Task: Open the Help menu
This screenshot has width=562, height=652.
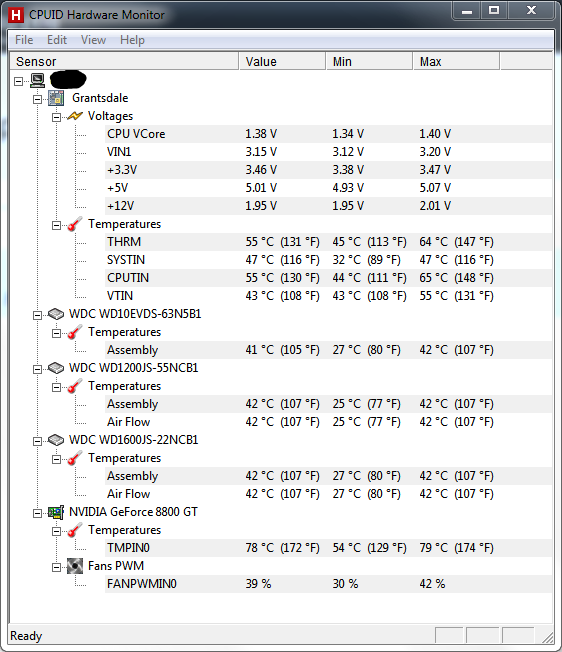Action: [132, 40]
